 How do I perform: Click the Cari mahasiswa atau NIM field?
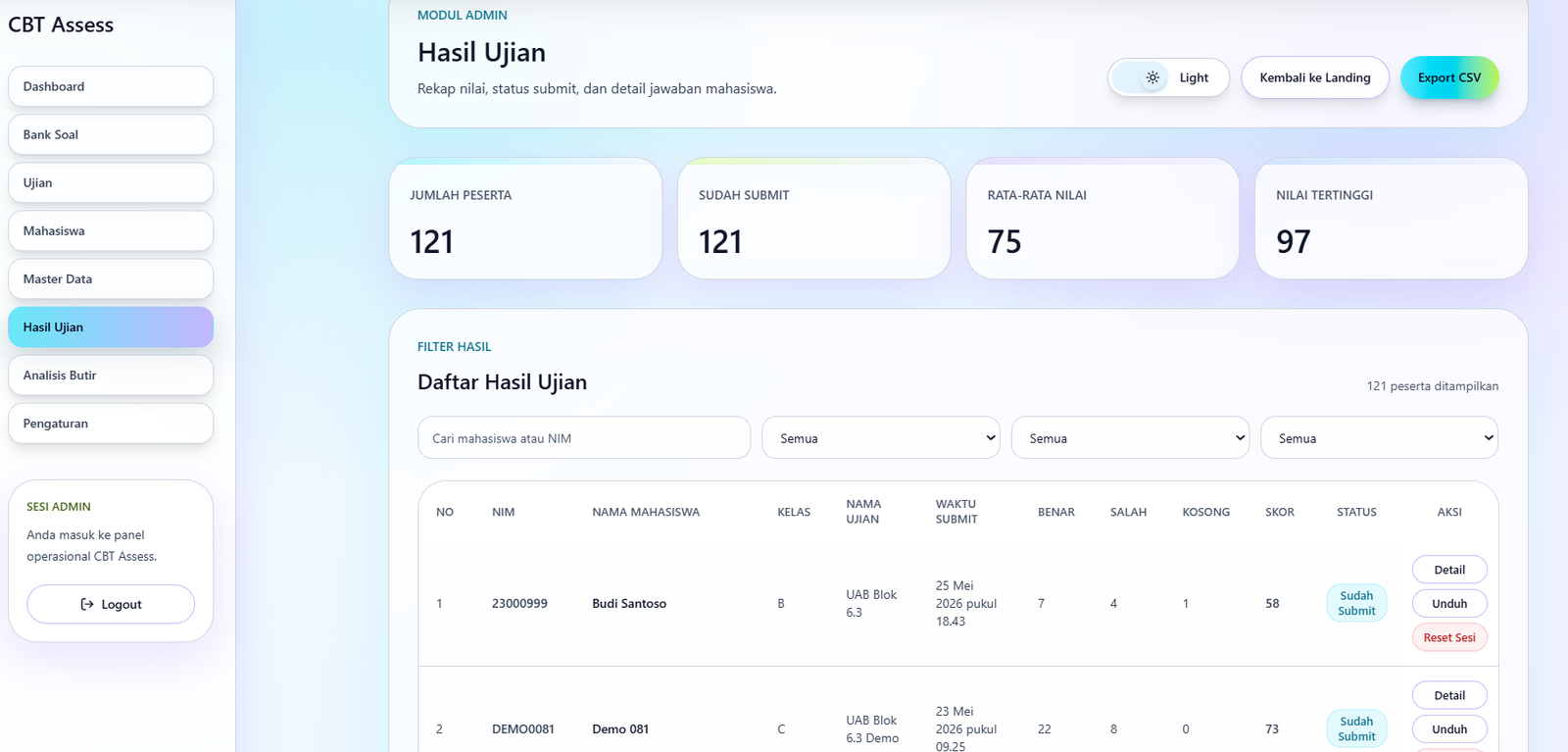[x=584, y=438]
